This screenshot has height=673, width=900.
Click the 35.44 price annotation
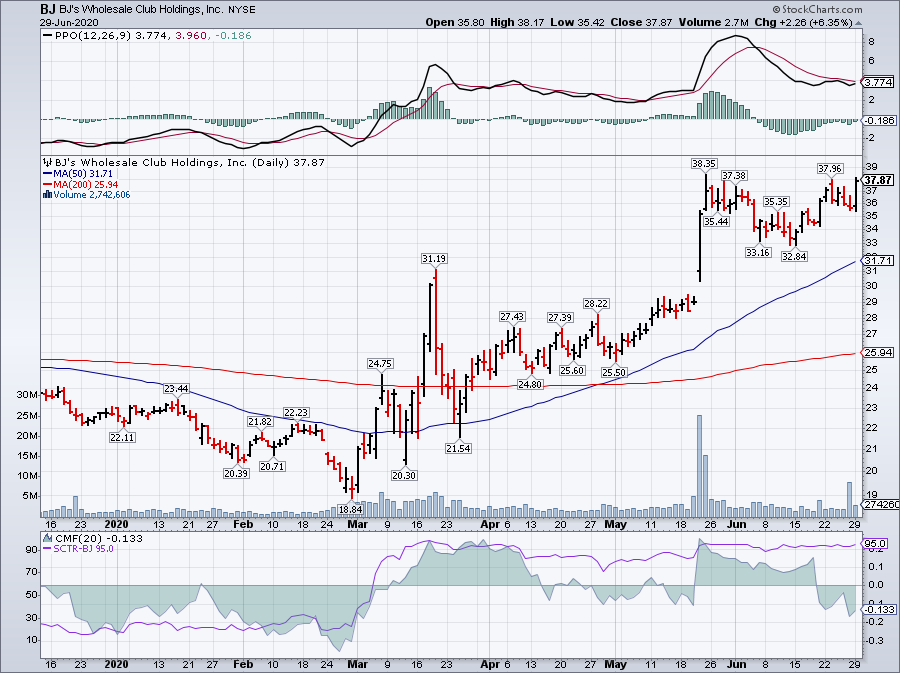pyautogui.click(x=716, y=221)
